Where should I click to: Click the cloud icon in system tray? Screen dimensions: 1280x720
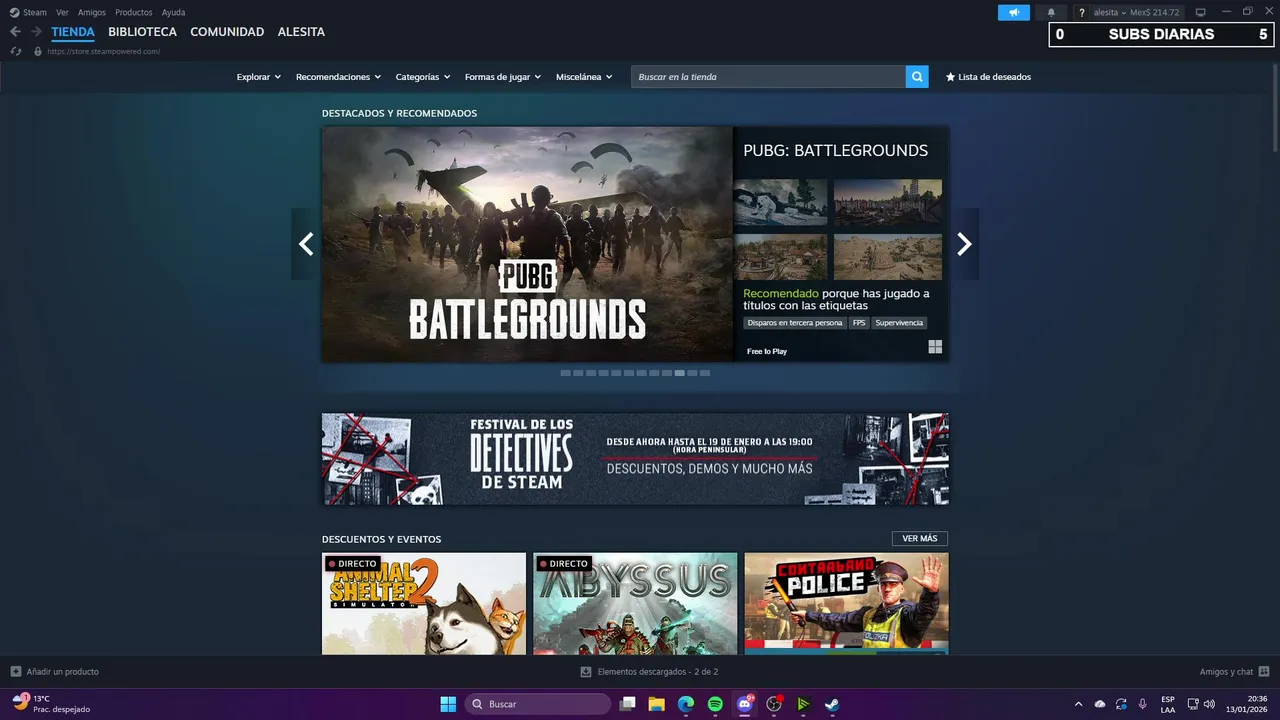(x=1100, y=704)
